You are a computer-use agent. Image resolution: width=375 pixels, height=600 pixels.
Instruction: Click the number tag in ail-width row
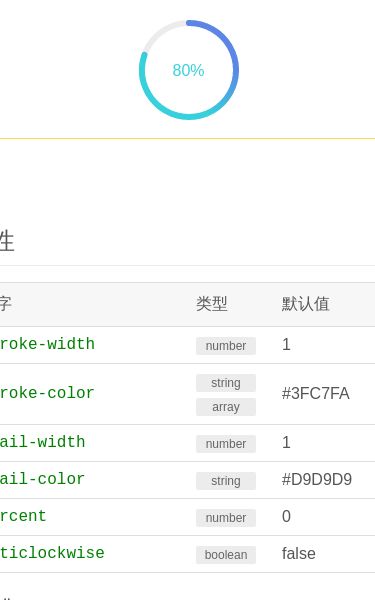(226, 444)
